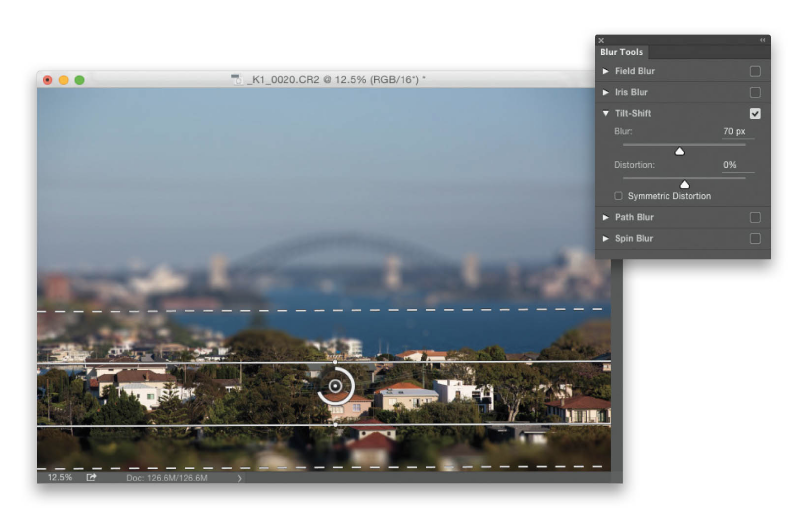
Task: Click the Blur amount slider handle
Action: [679, 152]
